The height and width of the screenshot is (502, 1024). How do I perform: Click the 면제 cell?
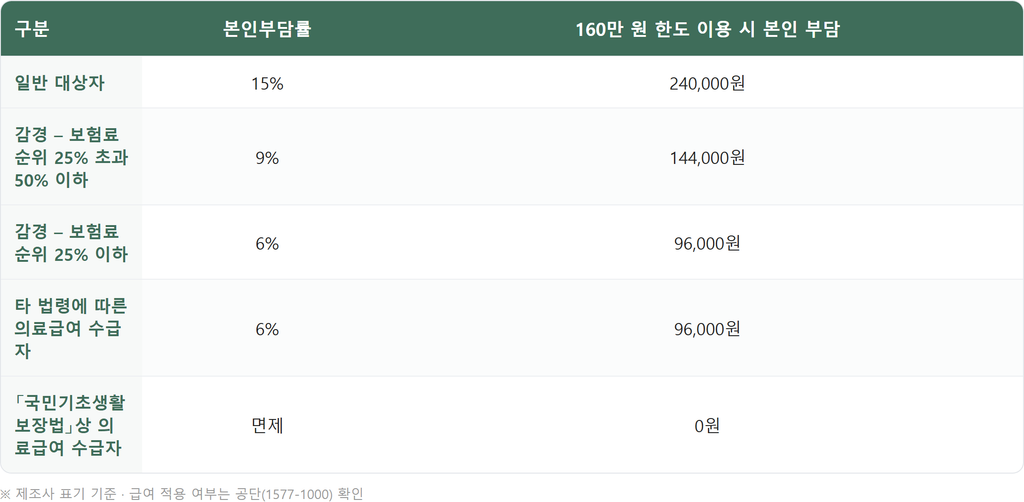click(267, 426)
